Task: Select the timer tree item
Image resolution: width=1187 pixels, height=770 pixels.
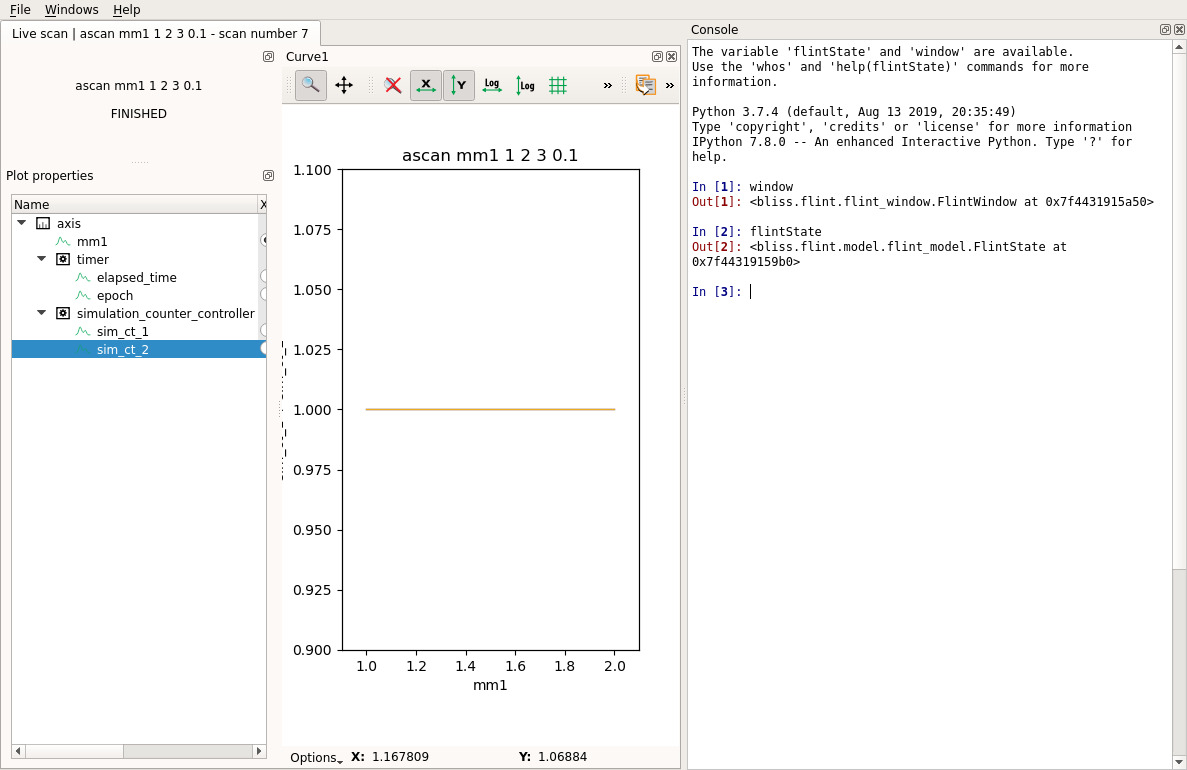Action: pyautogui.click(x=92, y=260)
